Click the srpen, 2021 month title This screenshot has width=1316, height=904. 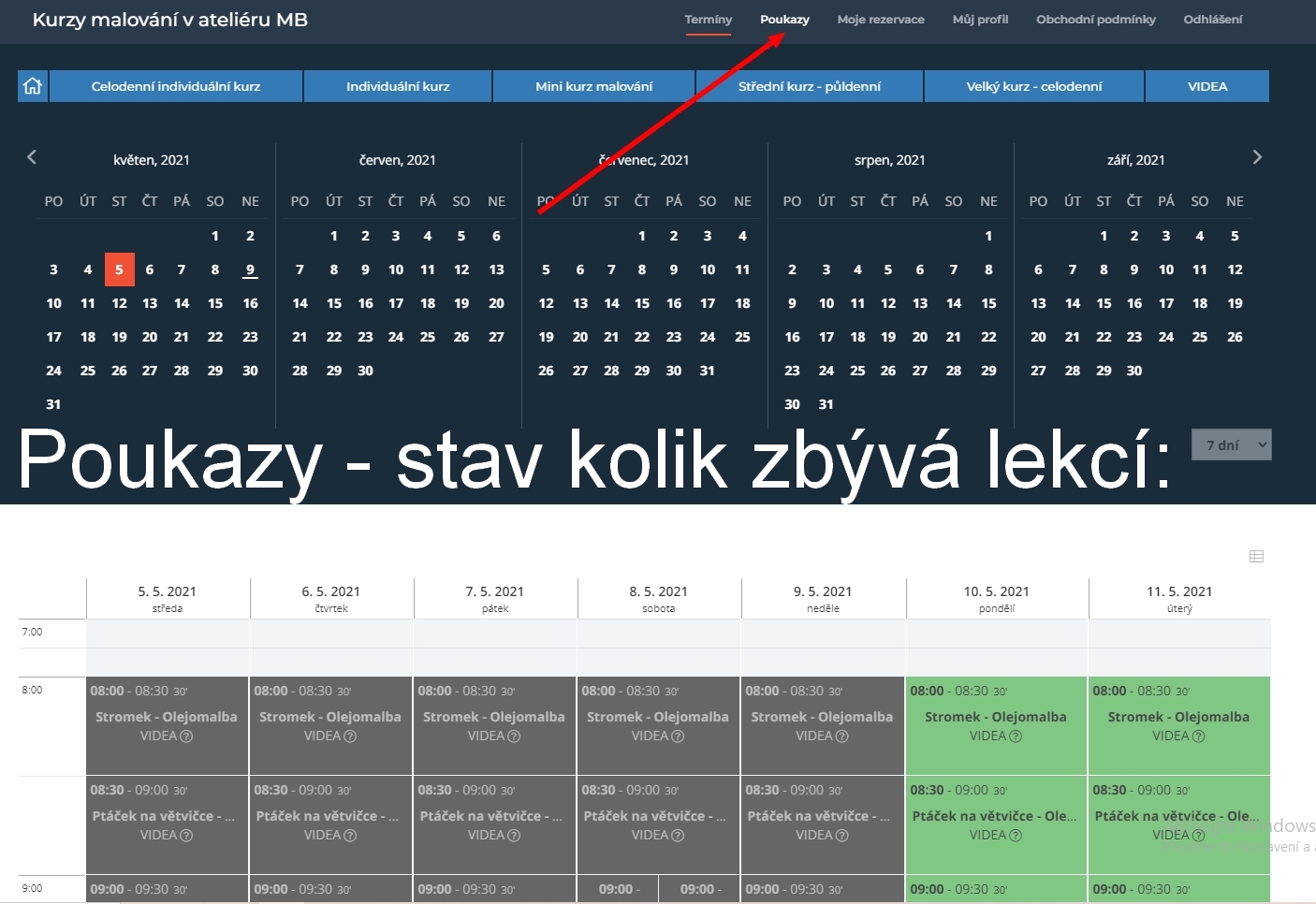pyautogui.click(x=889, y=160)
